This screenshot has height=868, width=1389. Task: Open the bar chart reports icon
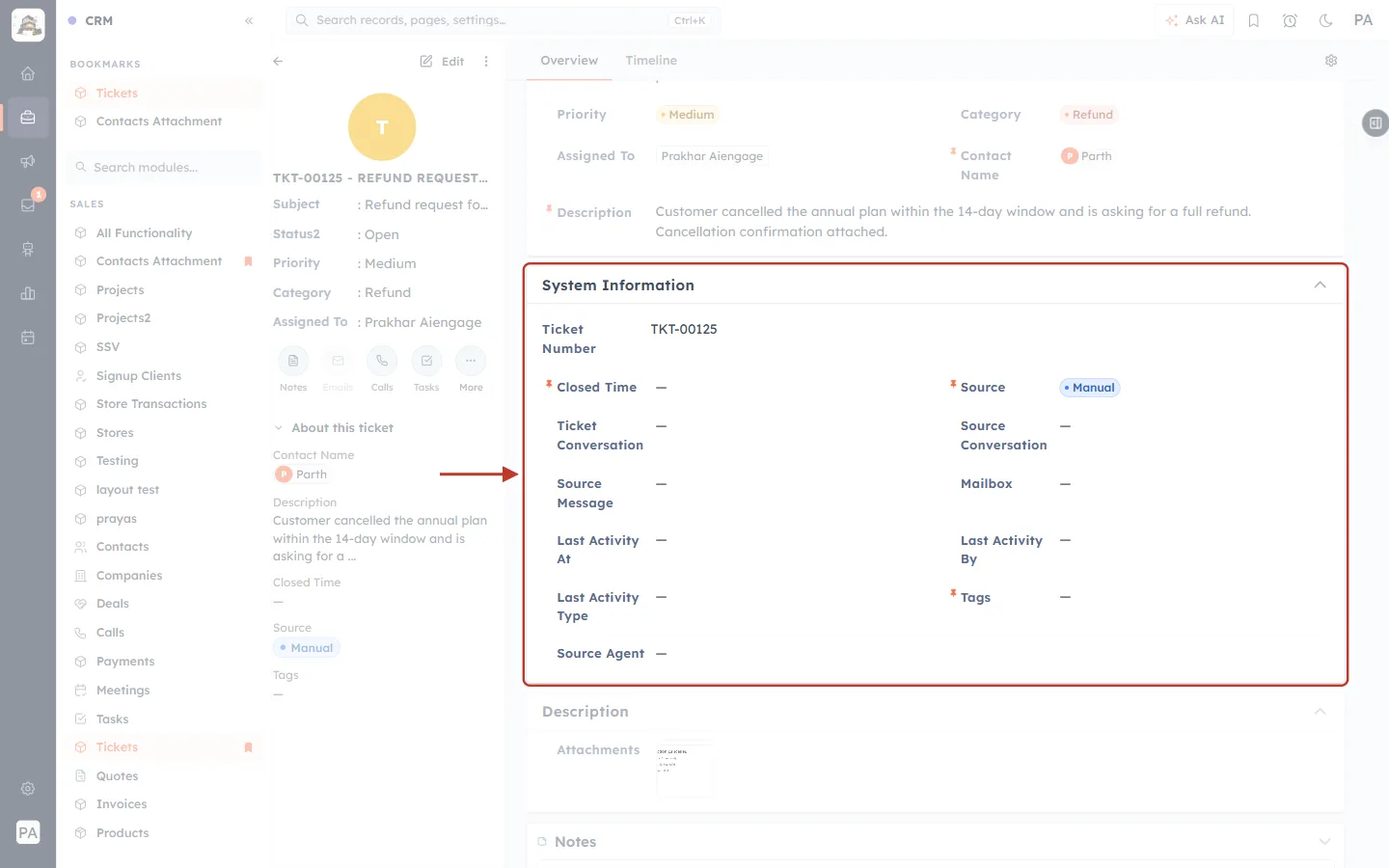tap(28, 293)
